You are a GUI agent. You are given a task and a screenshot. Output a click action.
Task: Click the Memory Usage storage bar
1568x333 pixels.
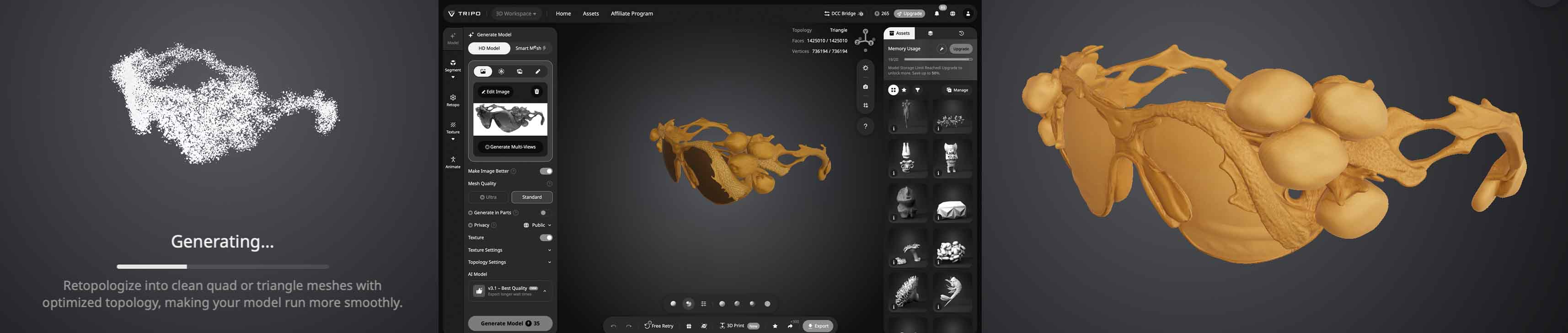(x=938, y=59)
